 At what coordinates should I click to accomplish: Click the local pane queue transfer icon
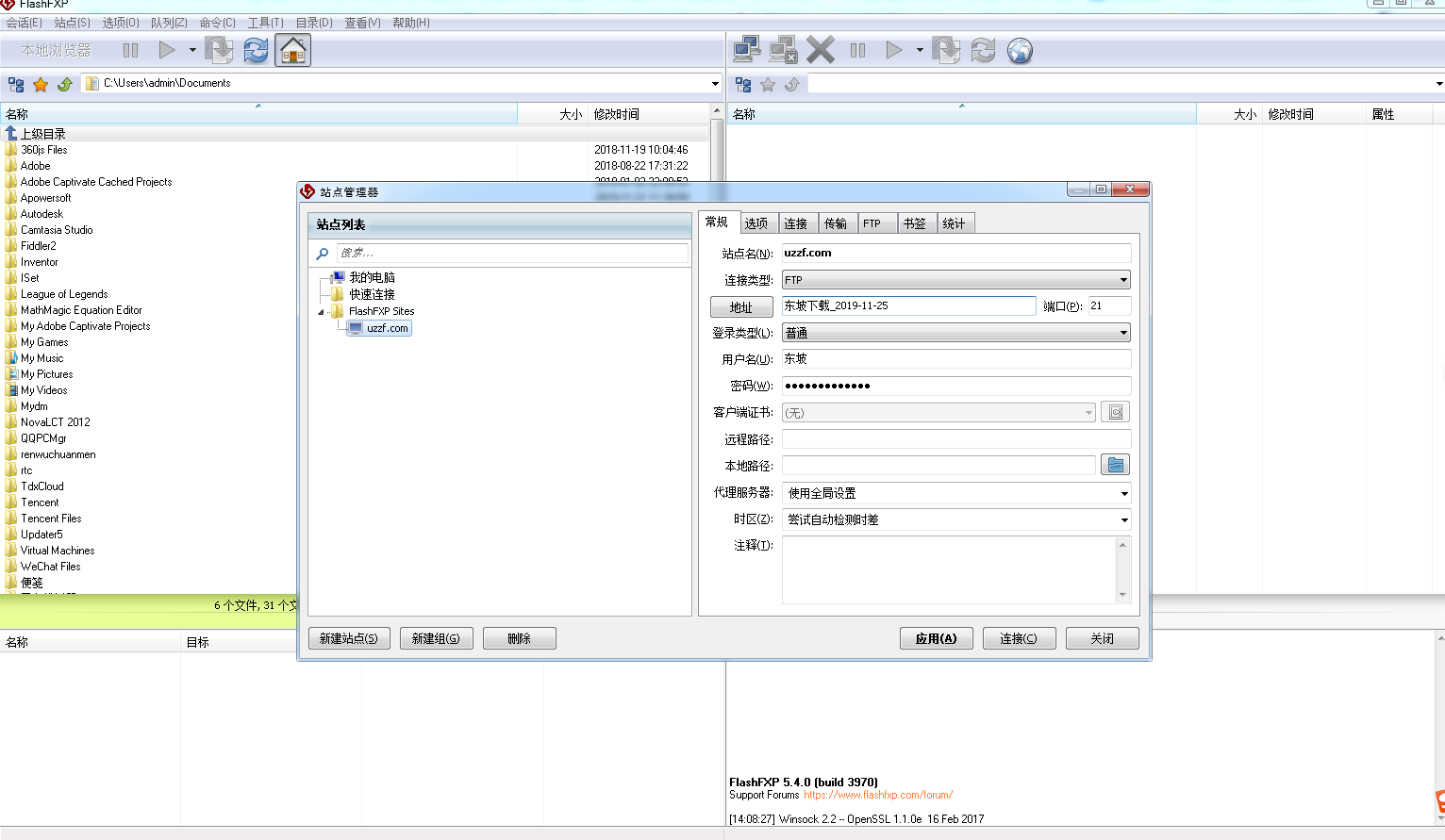pyautogui.click(x=219, y=50)
